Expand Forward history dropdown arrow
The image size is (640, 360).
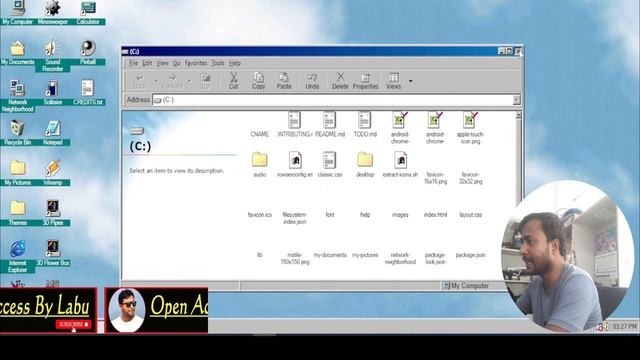(x=189, y=81)
